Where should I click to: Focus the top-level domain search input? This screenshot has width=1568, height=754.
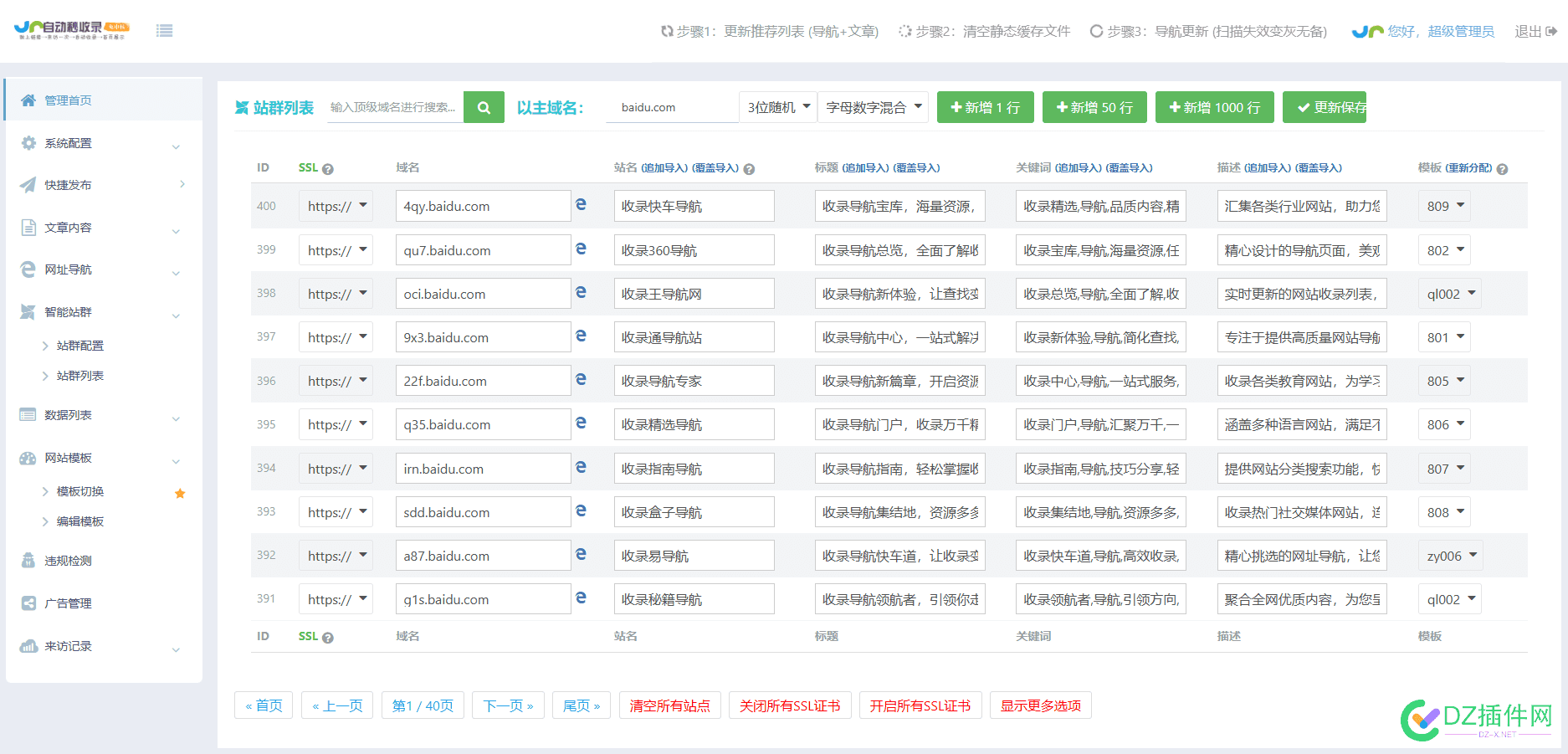(395, 107)
